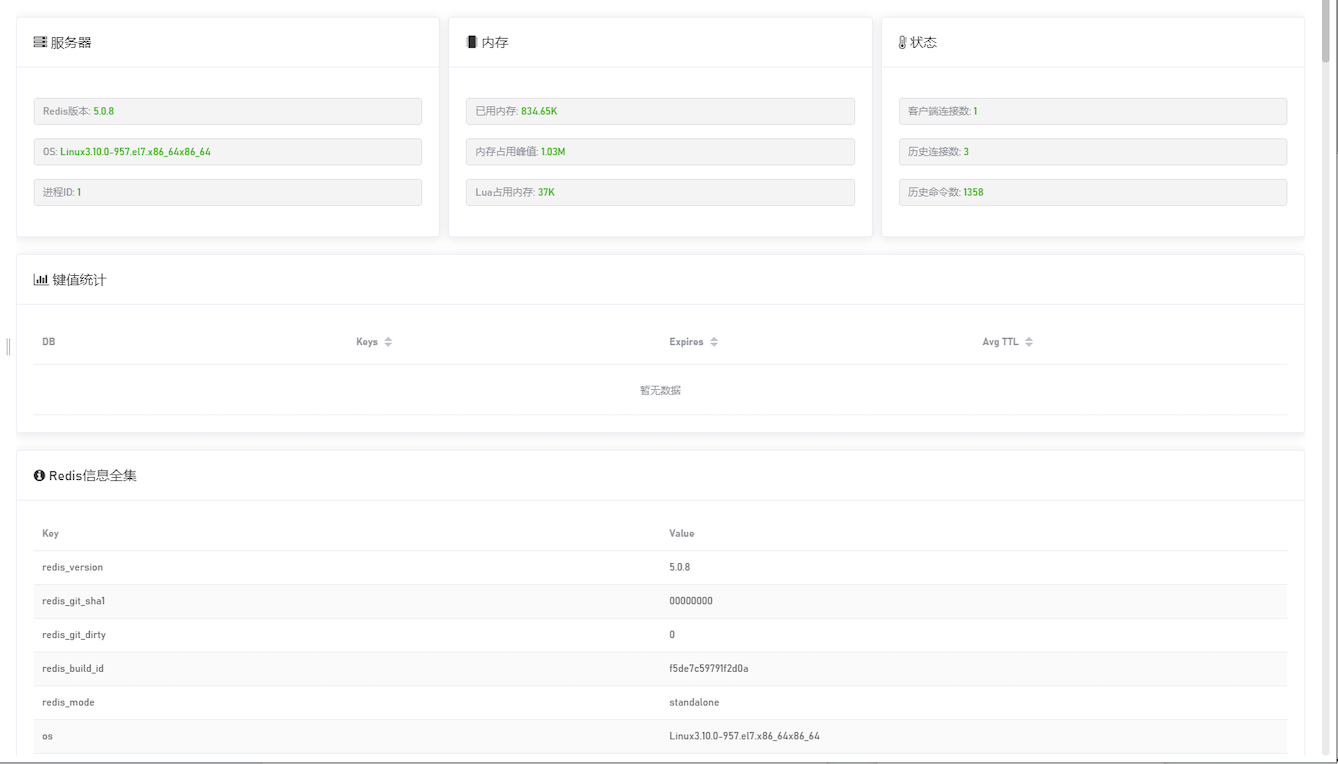The width and height of the screenshot is (1338, 764).
Task: Click the Key column header in info table
Action: point(50,534)
